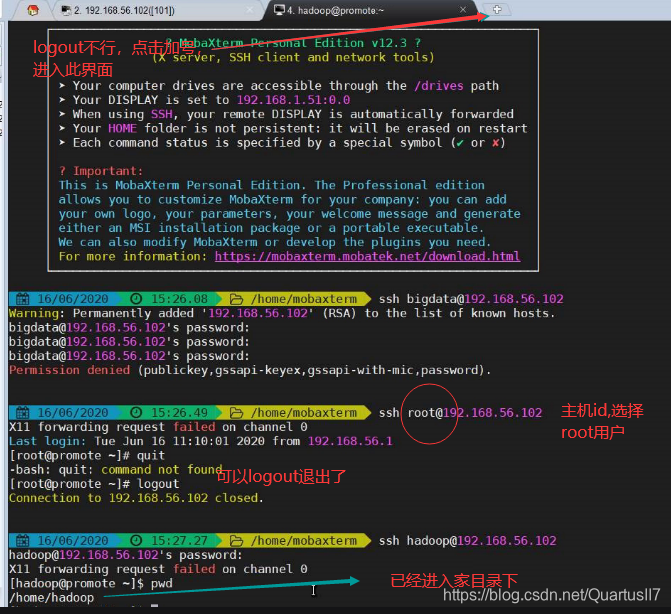
Task: Open a new tab with plus button
Action: [x=497, y=9]
